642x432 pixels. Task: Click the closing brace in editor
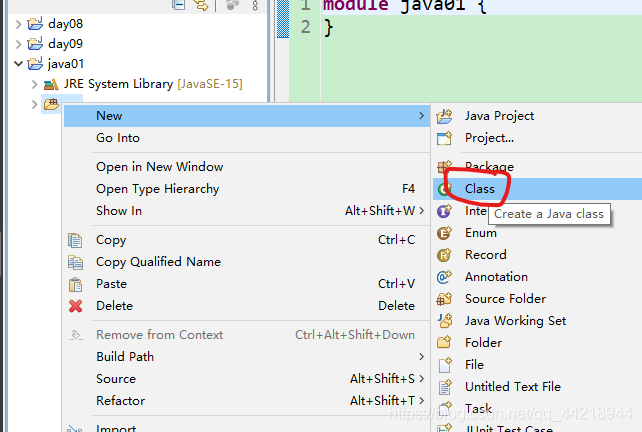click(x=328, y=28)
